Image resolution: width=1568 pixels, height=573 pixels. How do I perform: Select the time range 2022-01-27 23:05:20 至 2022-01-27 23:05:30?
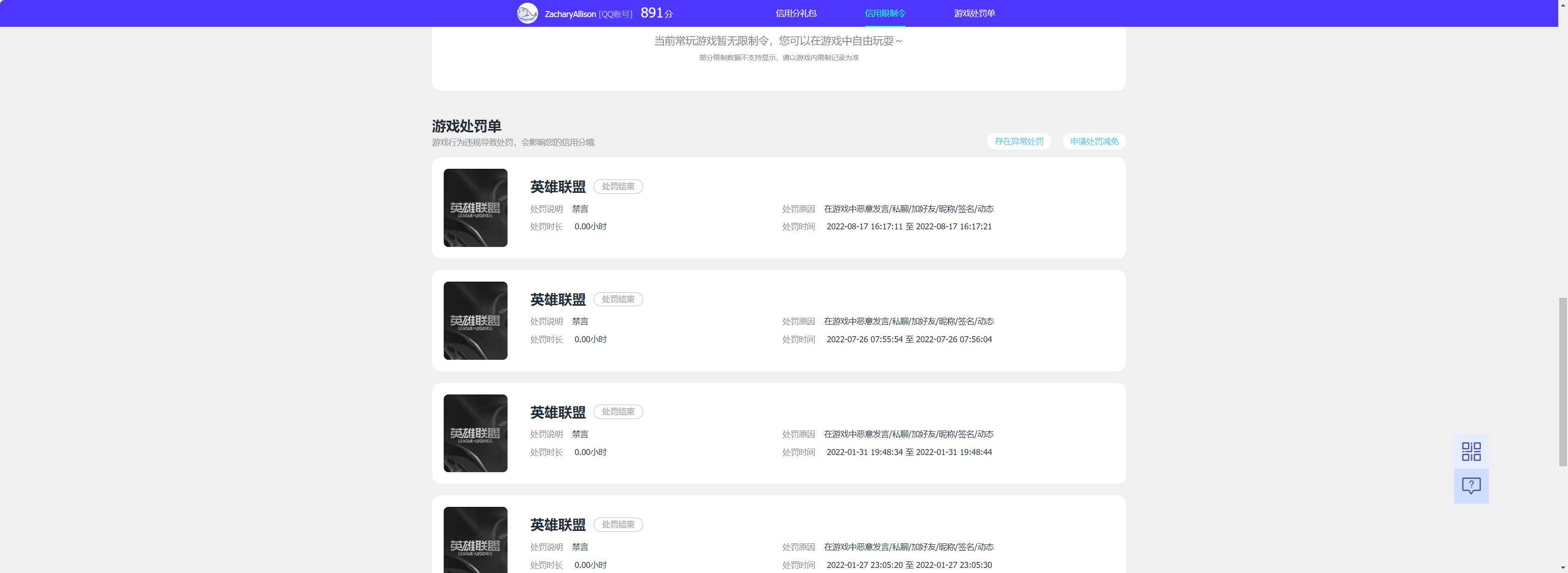click(909, 565)
